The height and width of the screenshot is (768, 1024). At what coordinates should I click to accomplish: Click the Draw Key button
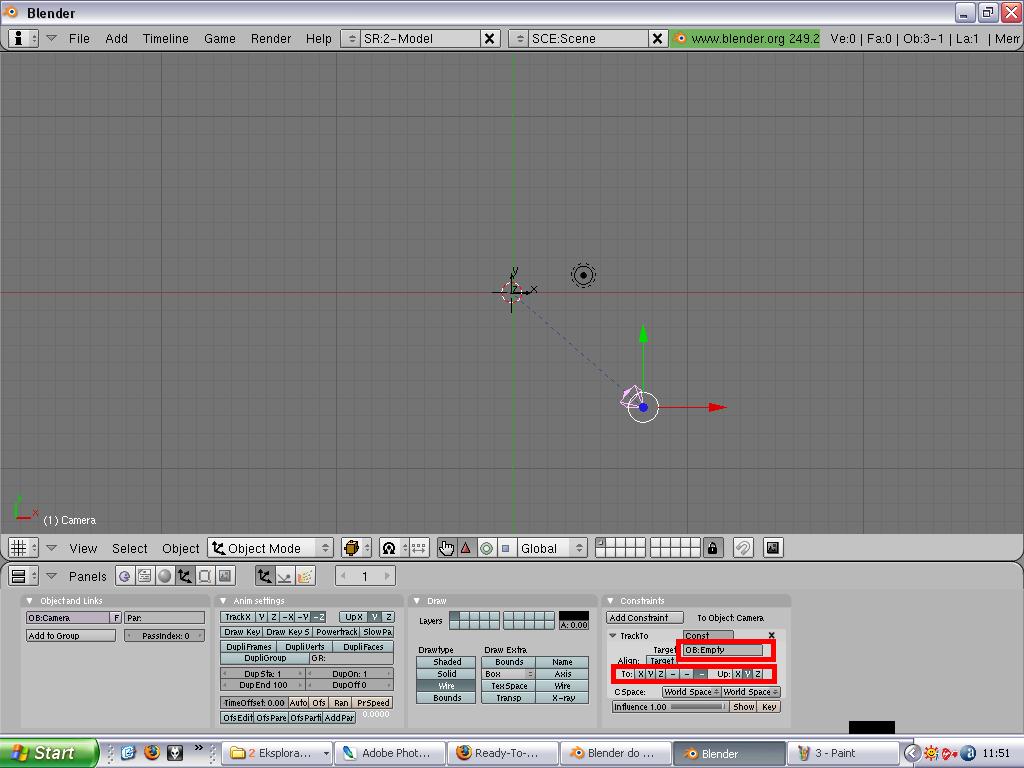coord(242,632)
